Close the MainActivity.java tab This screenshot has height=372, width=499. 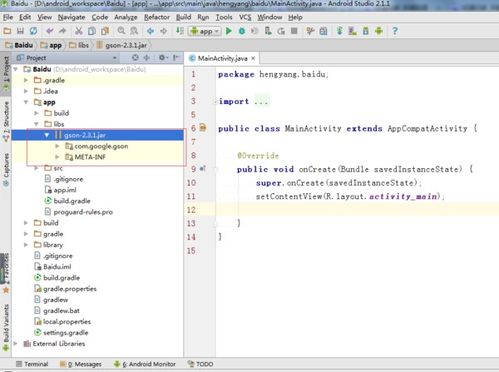pyautogui.click(x=253, y=58)
